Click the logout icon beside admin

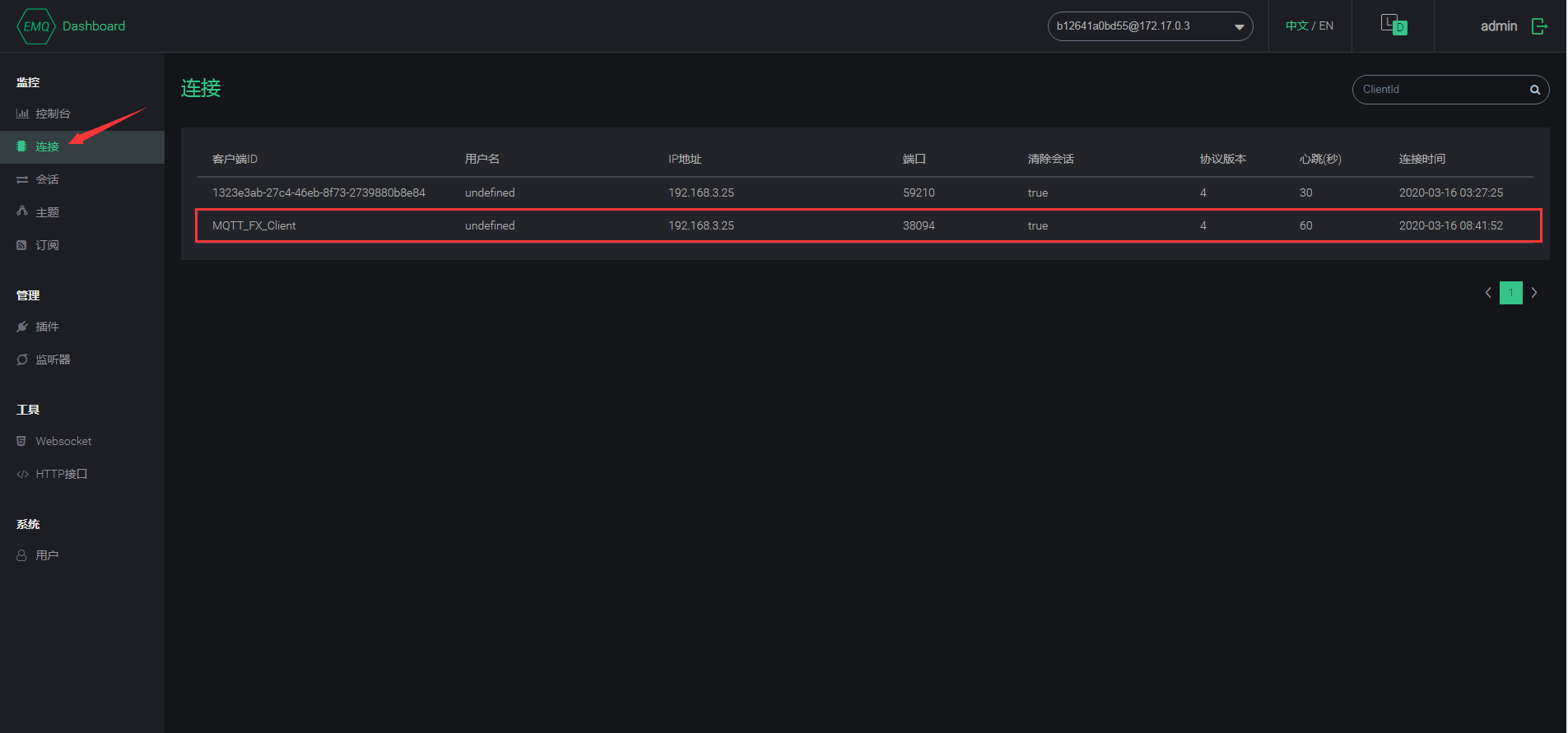click(1539, 26)
